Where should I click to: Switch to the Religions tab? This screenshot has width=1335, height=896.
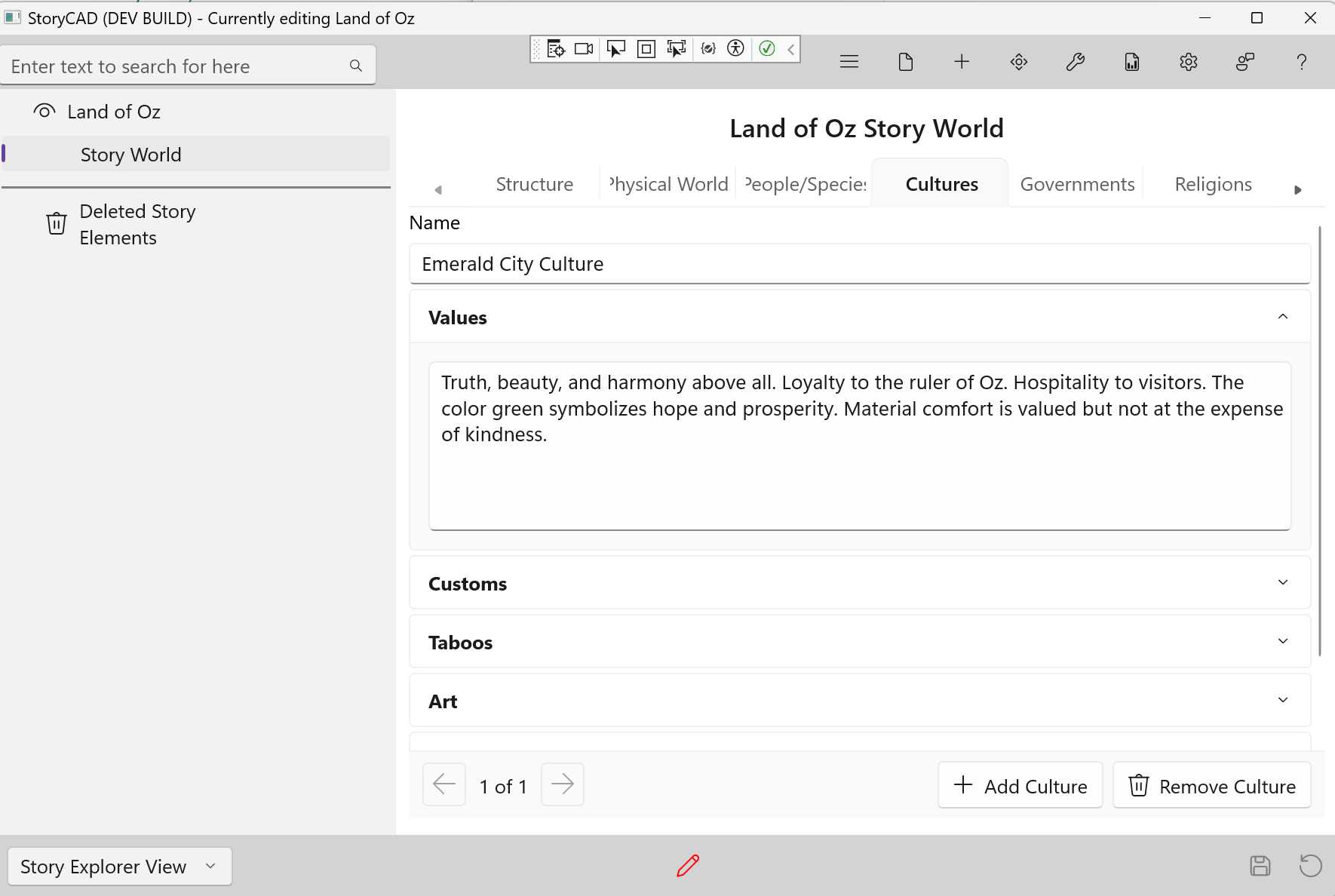click(x=1213, y=184)
